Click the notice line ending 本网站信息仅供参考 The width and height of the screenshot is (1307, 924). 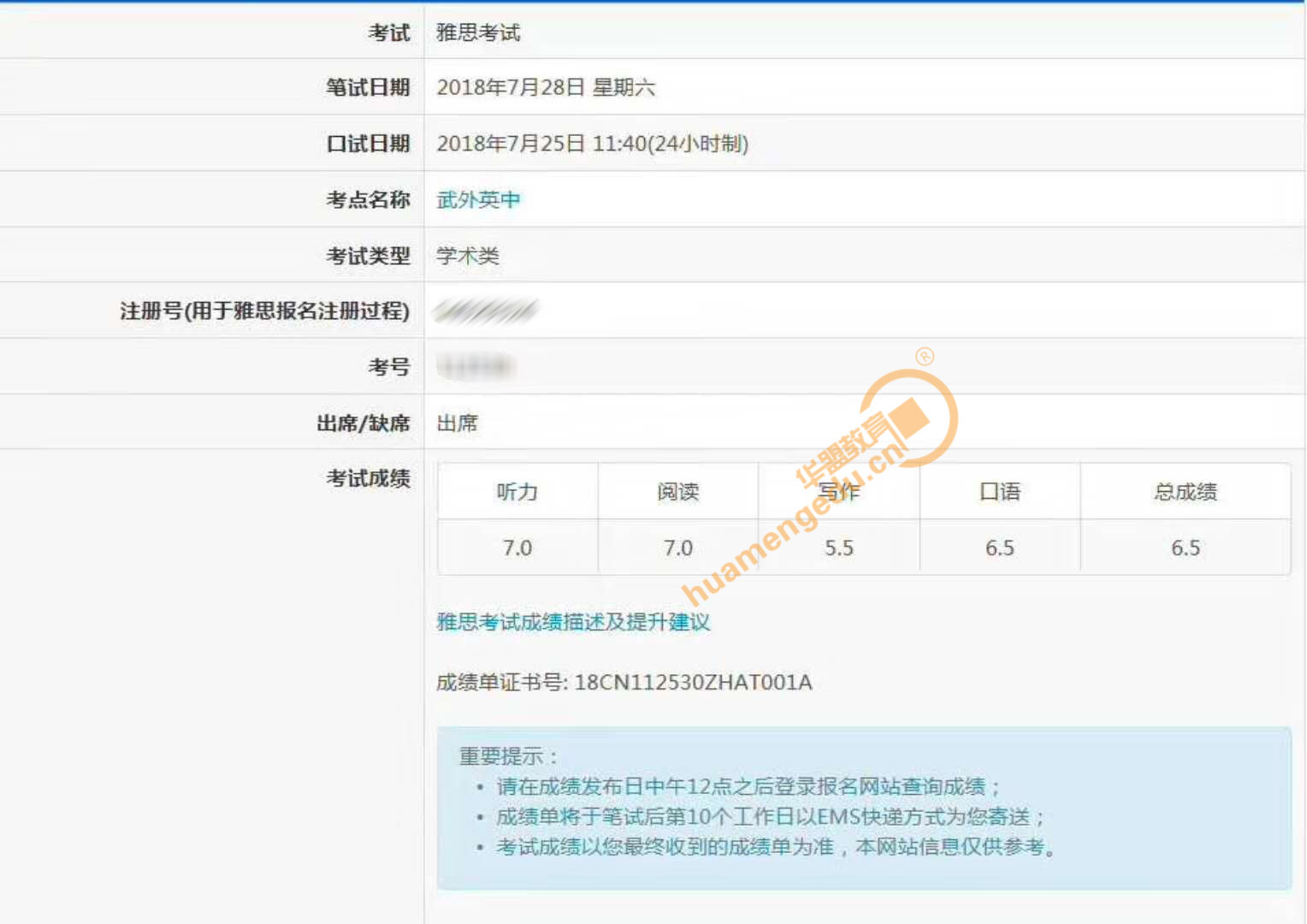click(776, 847)
